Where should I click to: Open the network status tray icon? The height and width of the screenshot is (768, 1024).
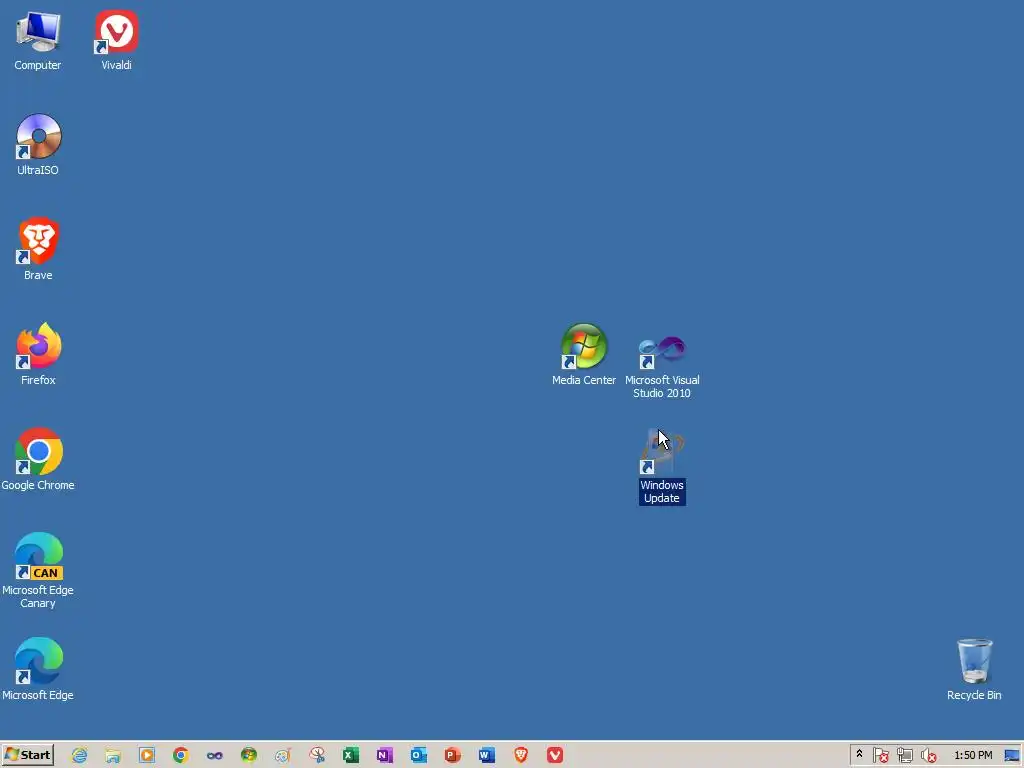click(904, 756)
